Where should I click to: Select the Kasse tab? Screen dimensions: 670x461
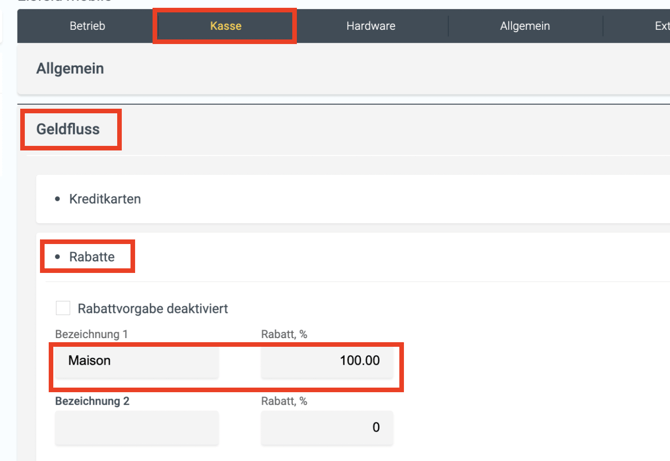(225, 26)
